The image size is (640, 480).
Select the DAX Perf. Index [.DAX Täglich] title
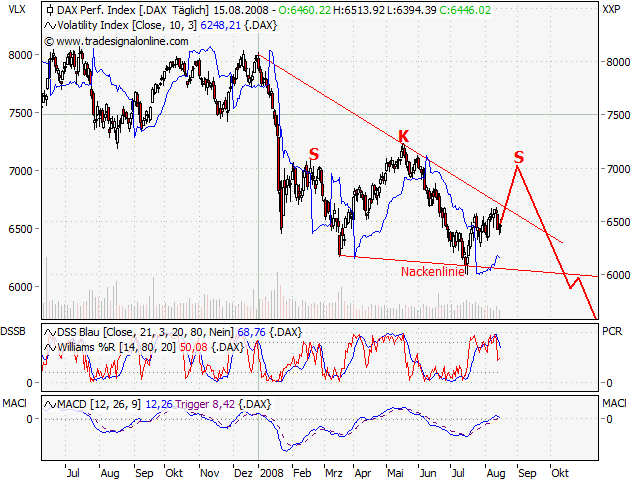click(133, 10)
